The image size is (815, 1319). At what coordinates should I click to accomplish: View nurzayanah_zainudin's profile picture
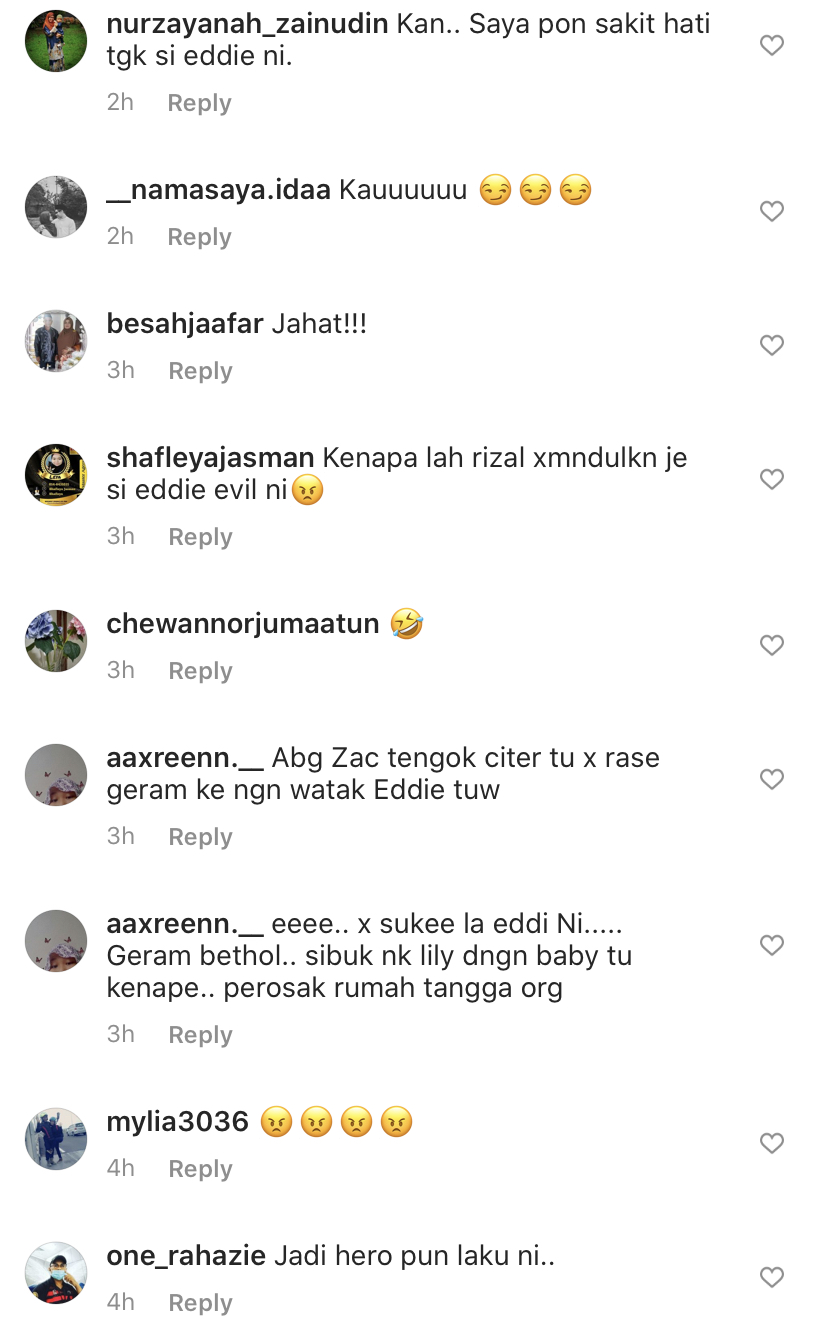(56, 41)
